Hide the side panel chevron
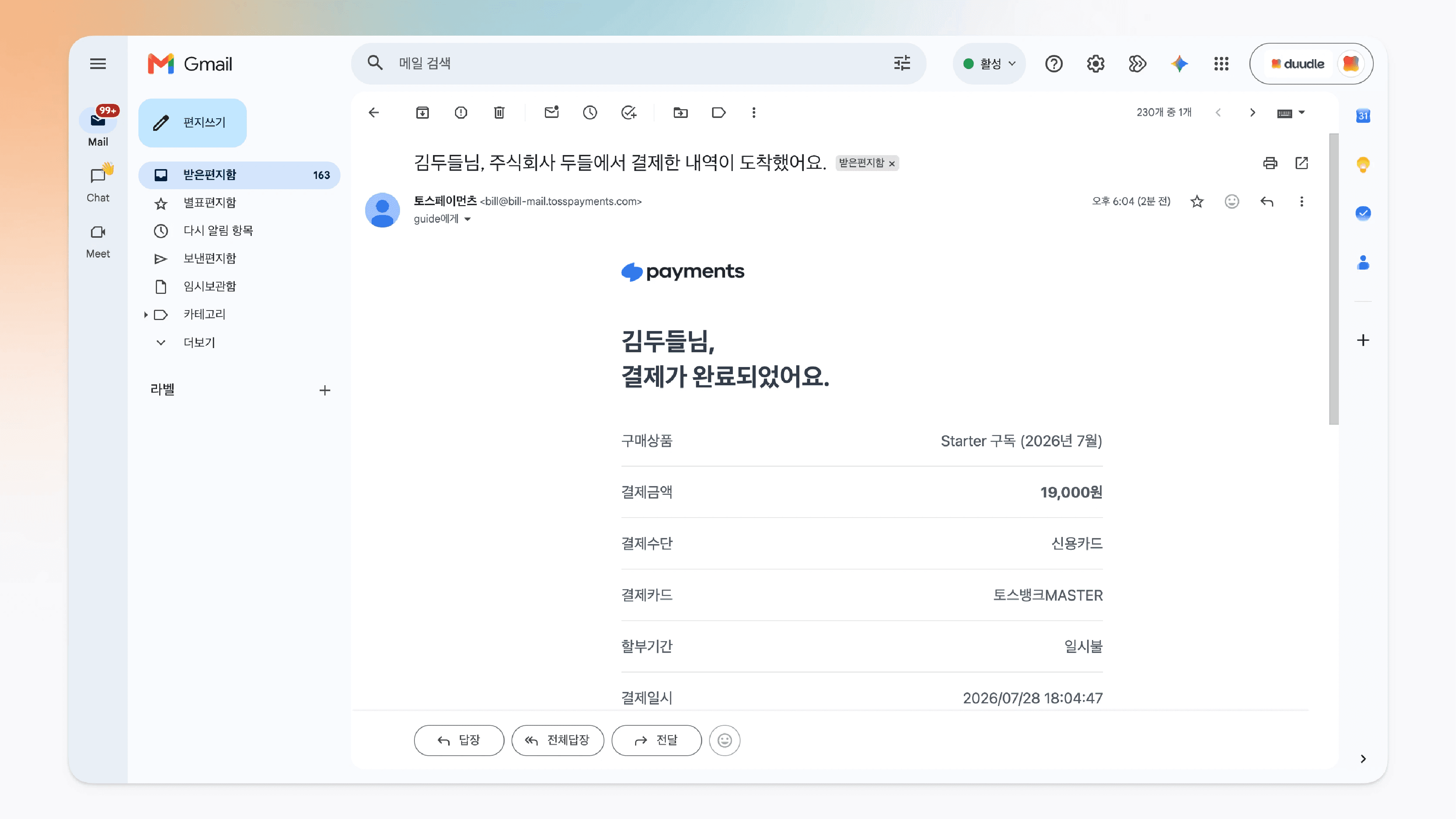This screenshot has width=1456, height=819. (1363, 758)
